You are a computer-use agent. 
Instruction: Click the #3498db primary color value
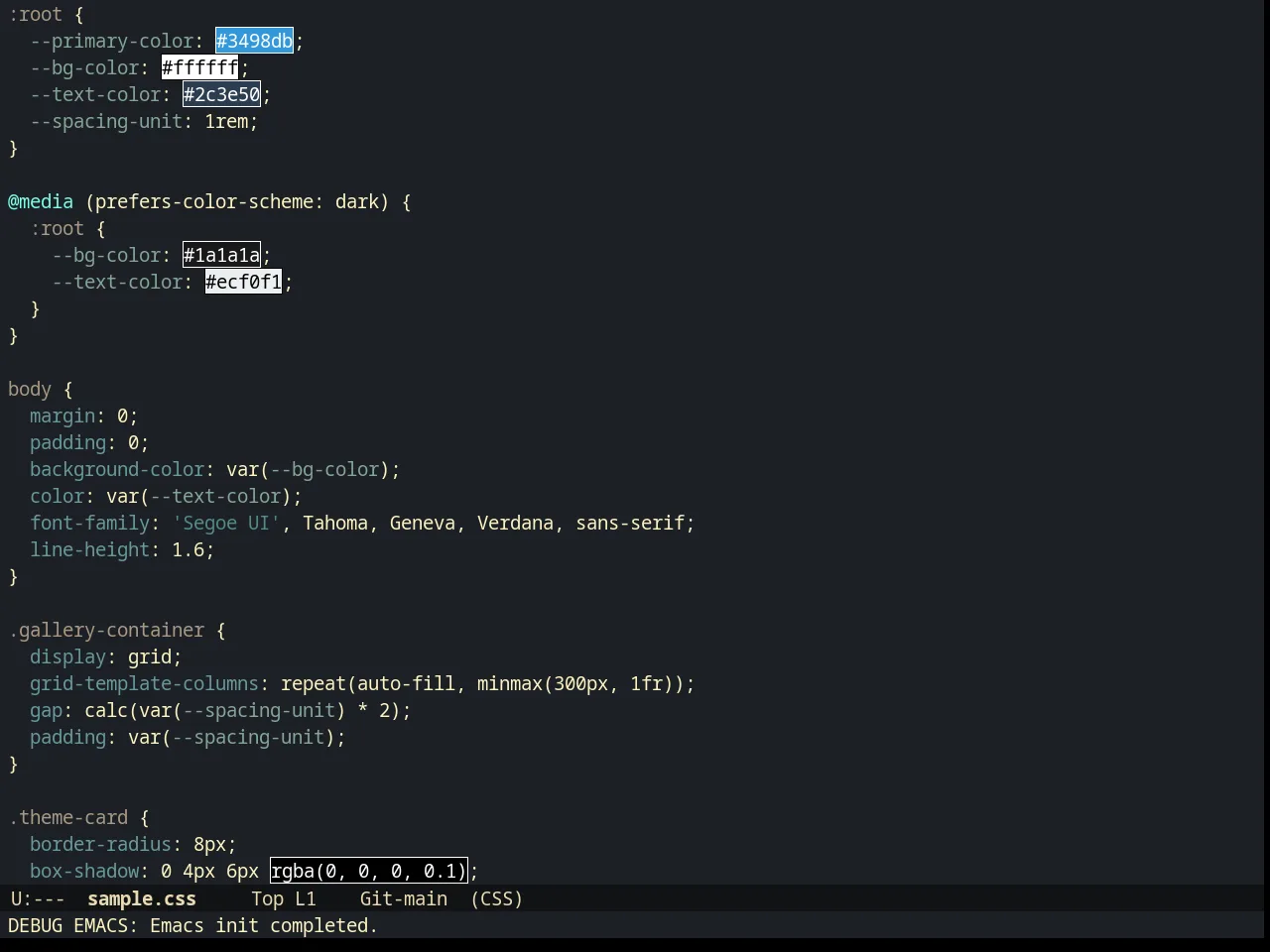(x=255, y=41)
